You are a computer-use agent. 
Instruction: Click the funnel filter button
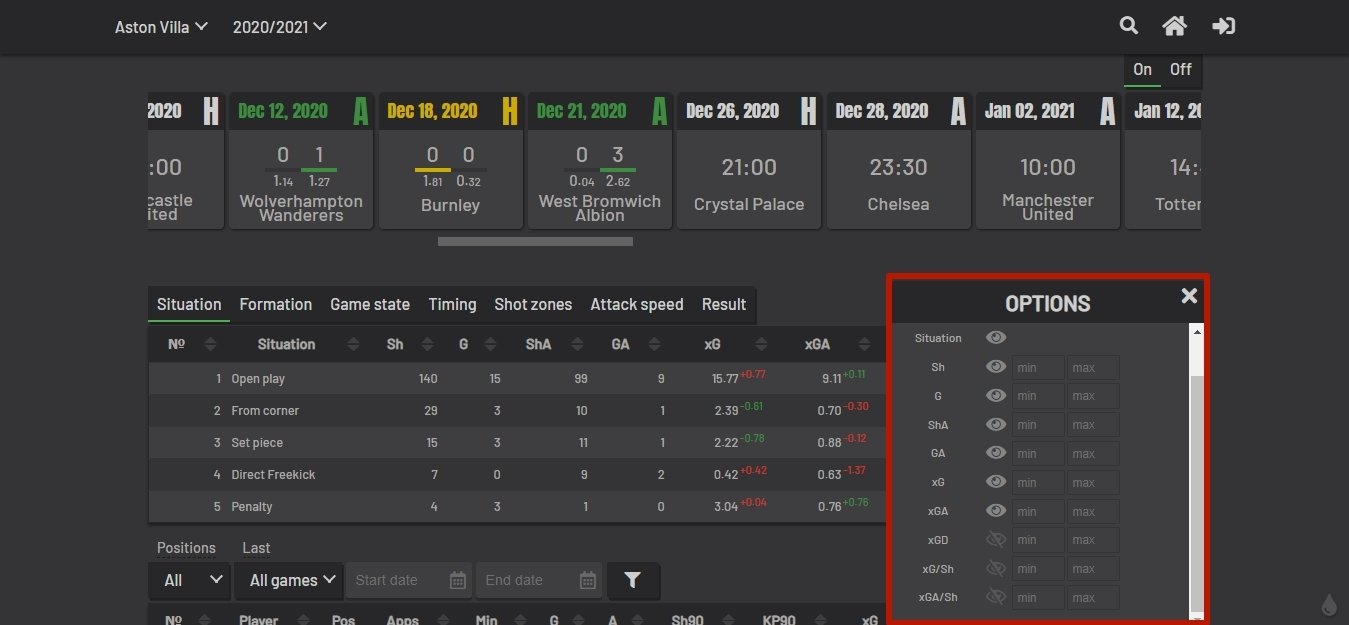coord(632,580)
